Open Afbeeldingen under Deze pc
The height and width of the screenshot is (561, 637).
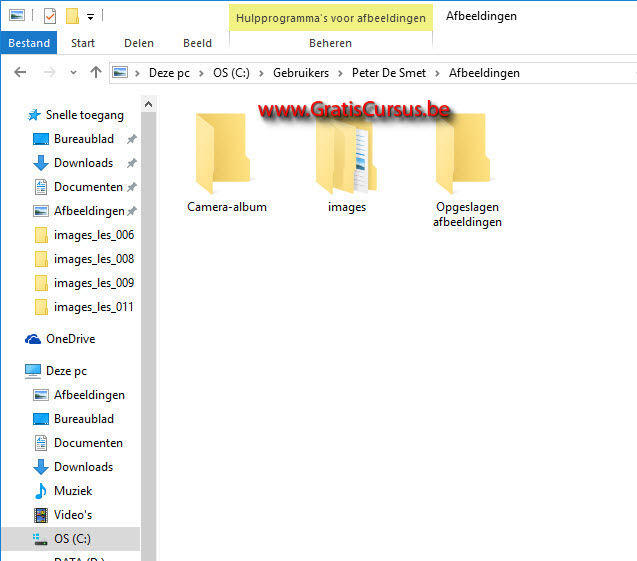coord(89,395)
